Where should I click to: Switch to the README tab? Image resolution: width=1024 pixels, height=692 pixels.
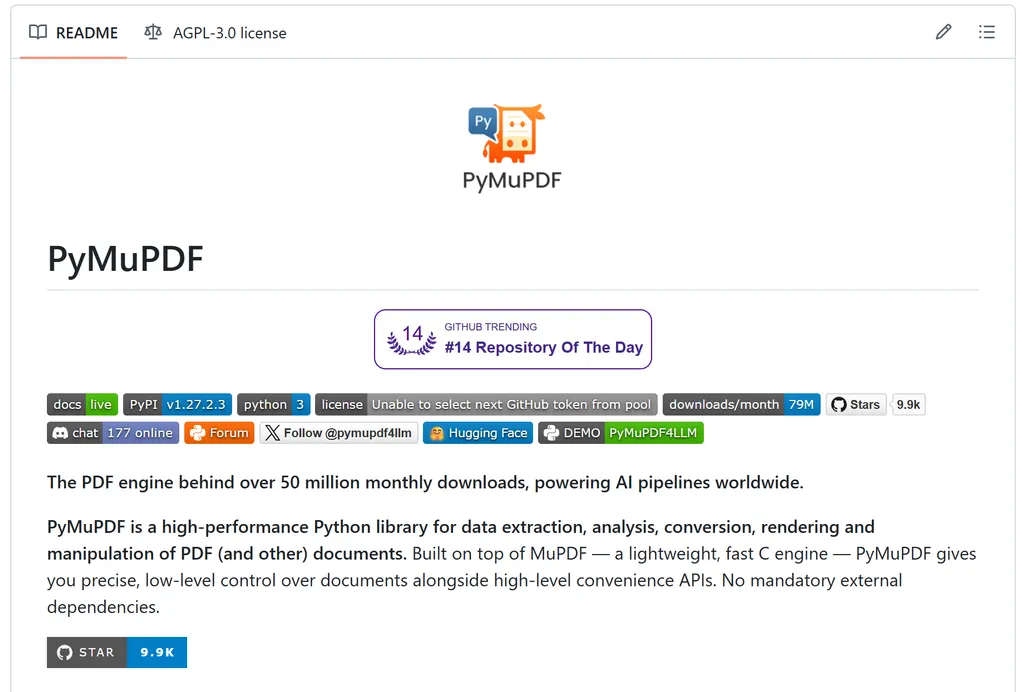73,33
